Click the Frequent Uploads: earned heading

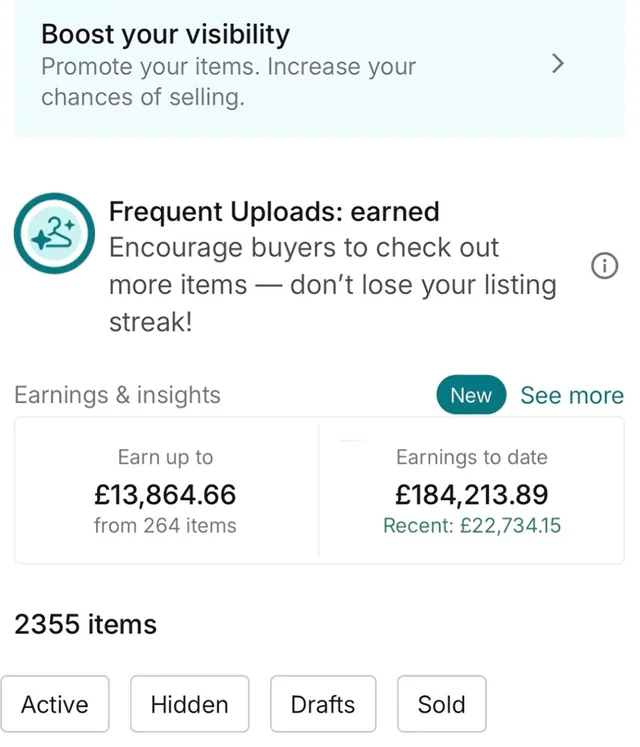click(274, 212)
